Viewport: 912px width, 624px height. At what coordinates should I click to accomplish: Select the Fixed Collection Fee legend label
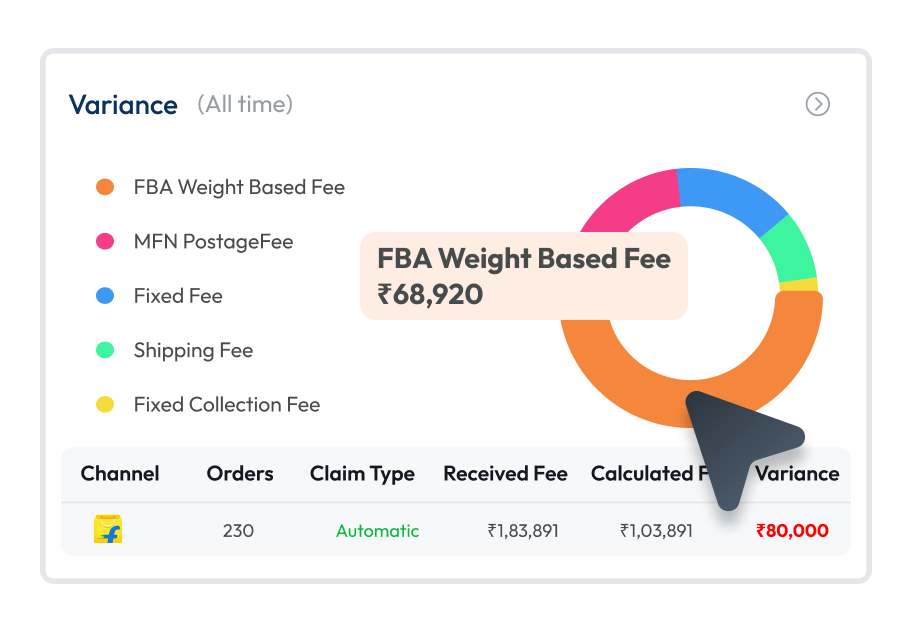227,405
